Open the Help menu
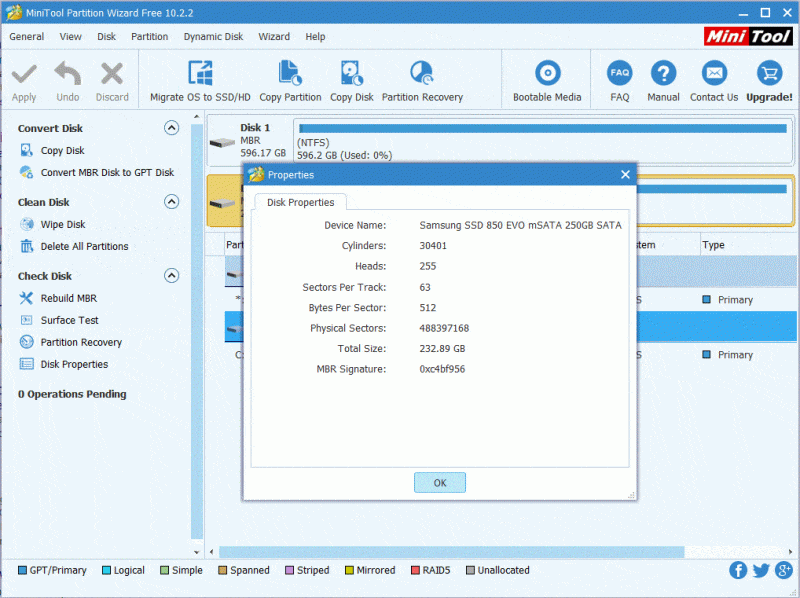800x598 pixels. pyautogui.click(x=315, y=37)
